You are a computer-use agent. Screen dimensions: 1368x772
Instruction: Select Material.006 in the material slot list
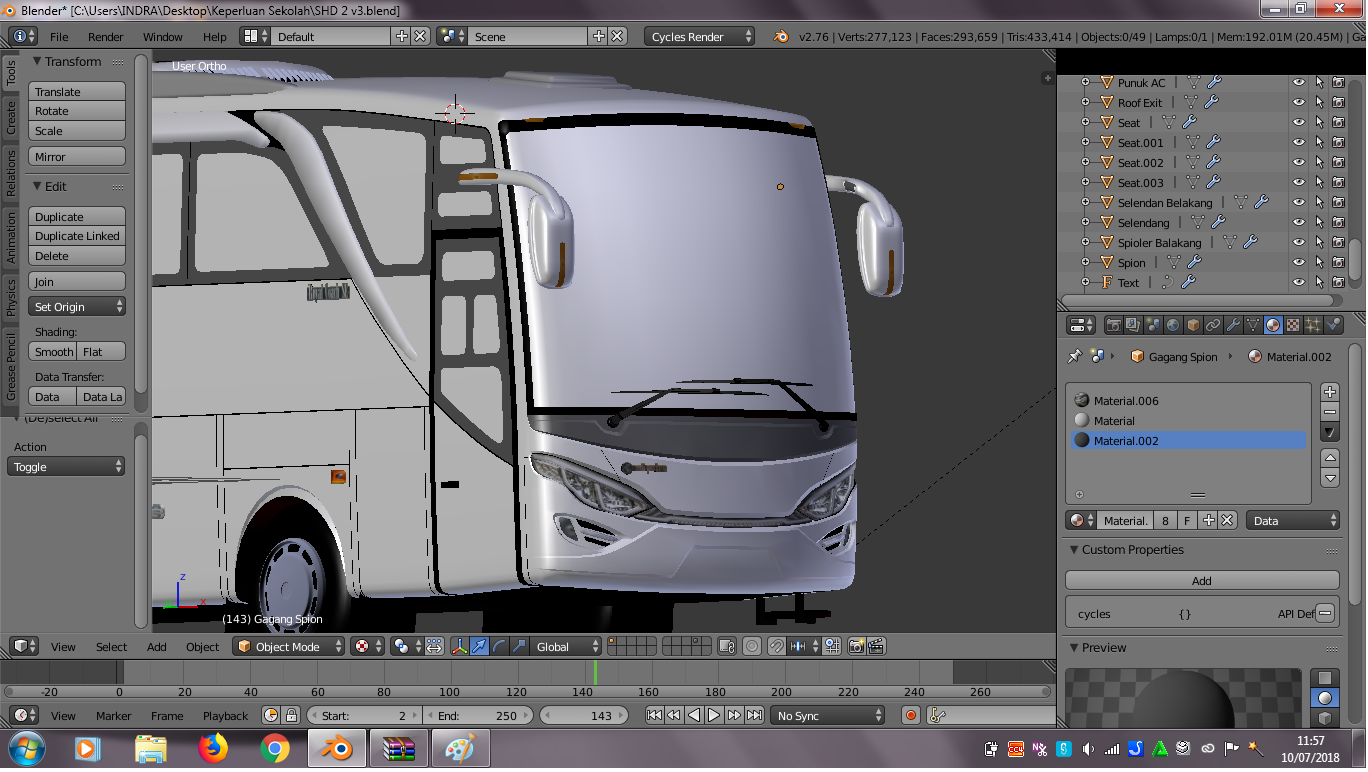[x=1150, y=400]
